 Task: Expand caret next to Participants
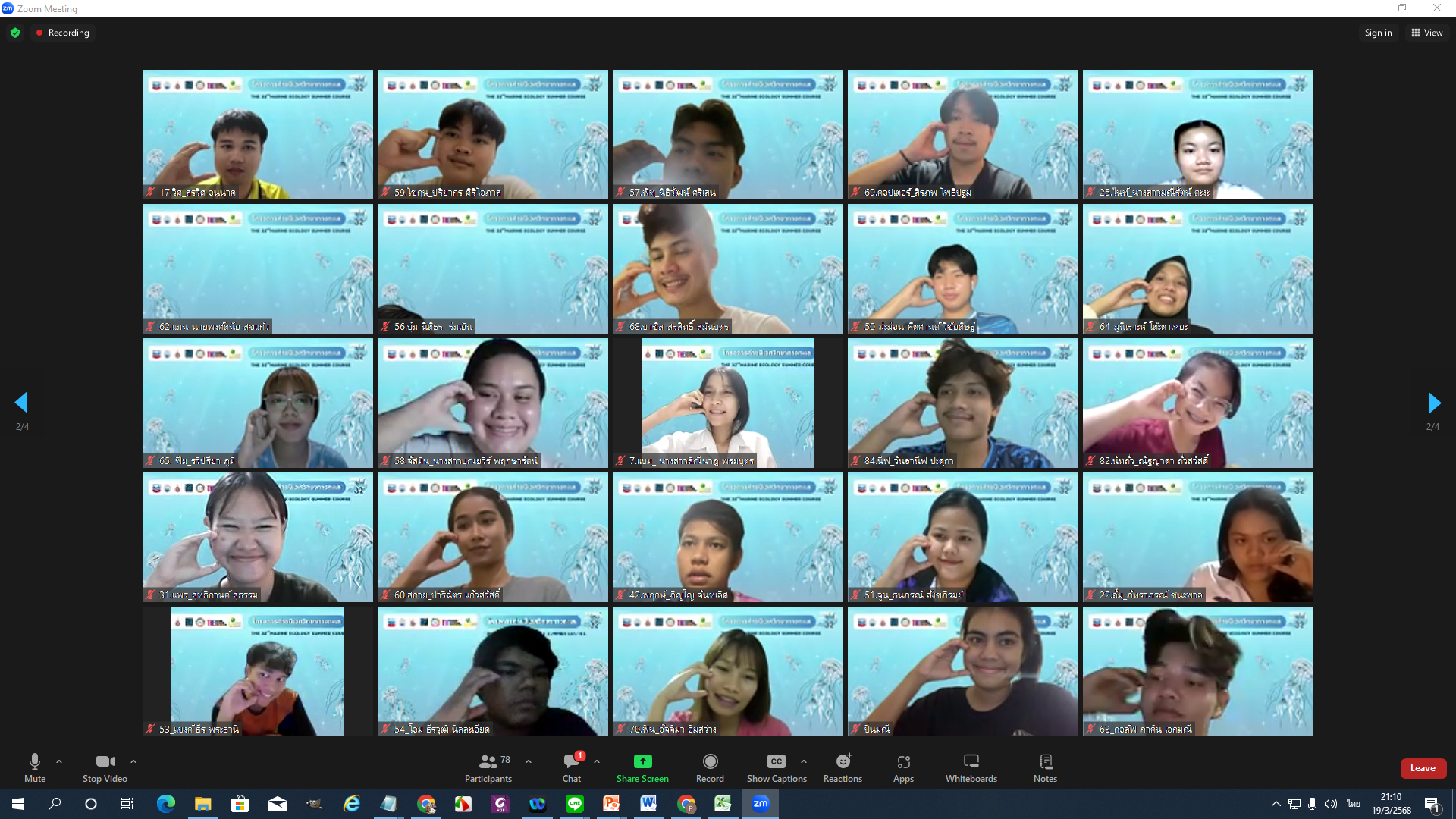click(529, 761)
